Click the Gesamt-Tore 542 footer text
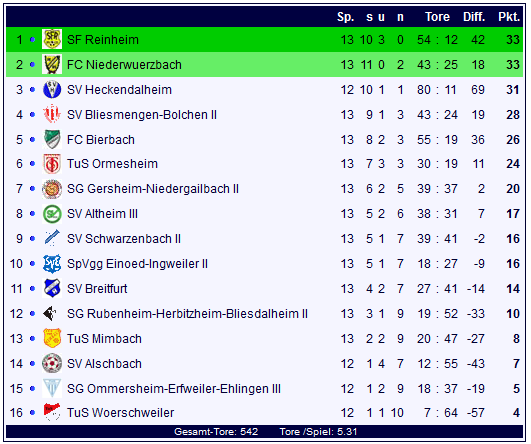 (216, 432)
